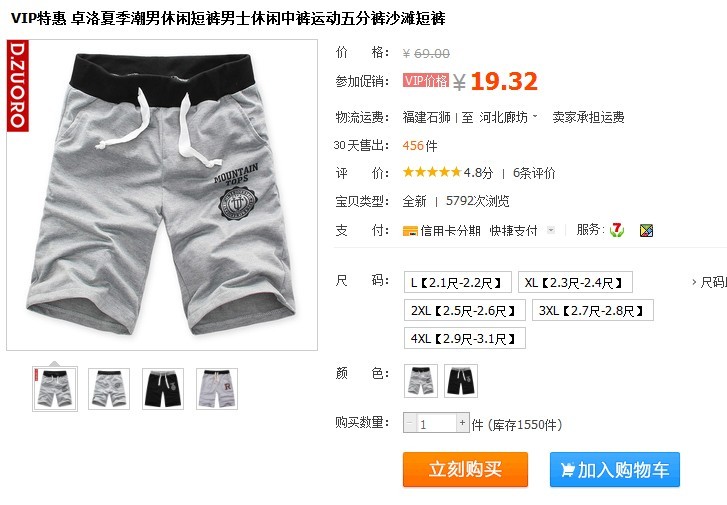The image size is (727, 505).
Task: Pick the black shorts color swatch
Action: [460, 381]
